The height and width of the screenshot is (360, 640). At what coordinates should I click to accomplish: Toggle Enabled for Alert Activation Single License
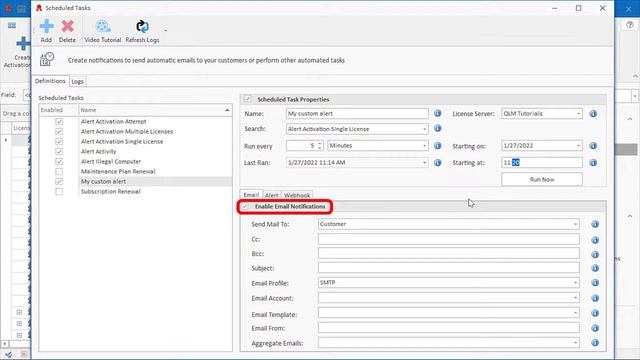[x=59, y=141]
